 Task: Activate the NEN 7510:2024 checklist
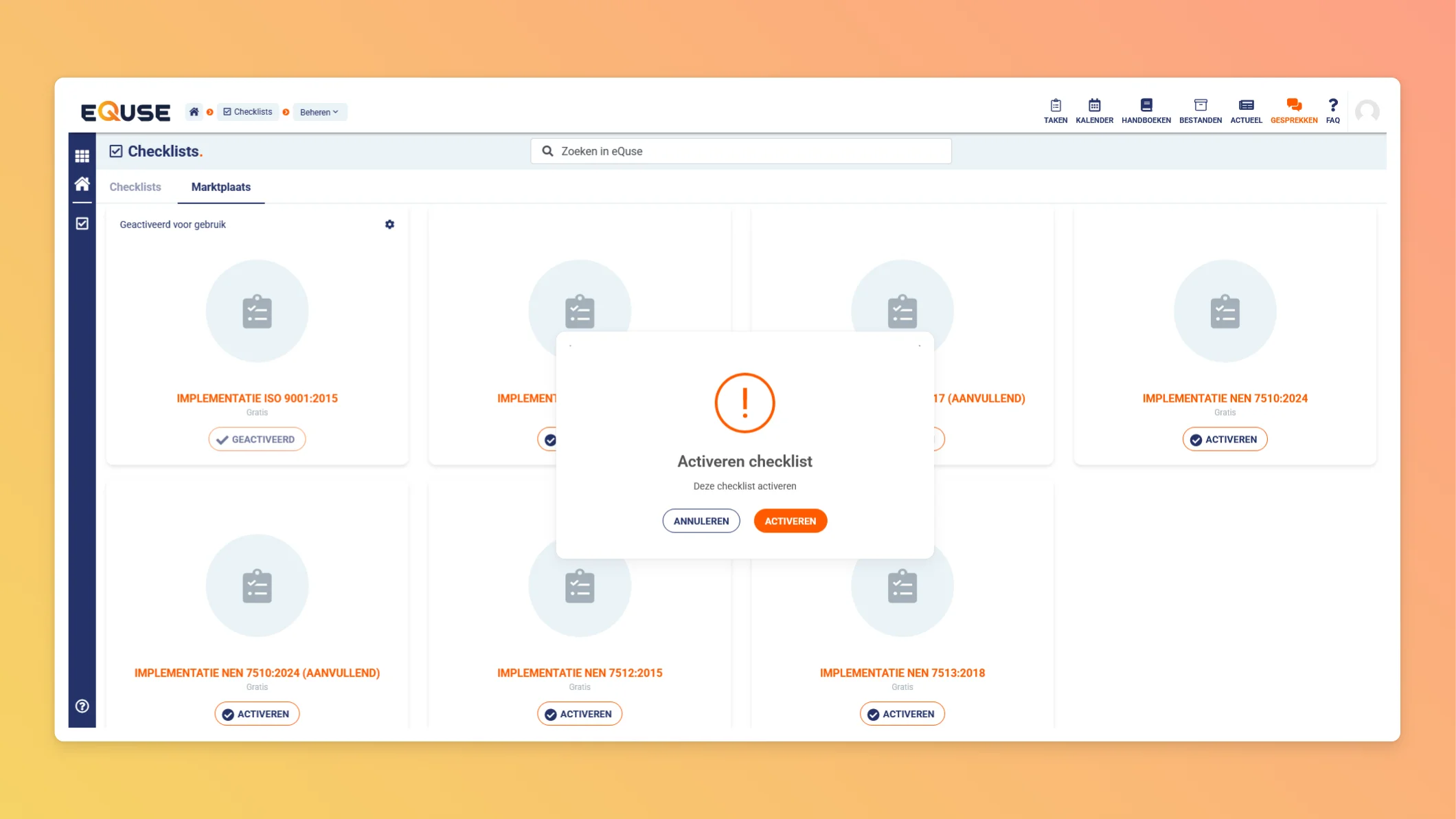[x=1224, y=439]
